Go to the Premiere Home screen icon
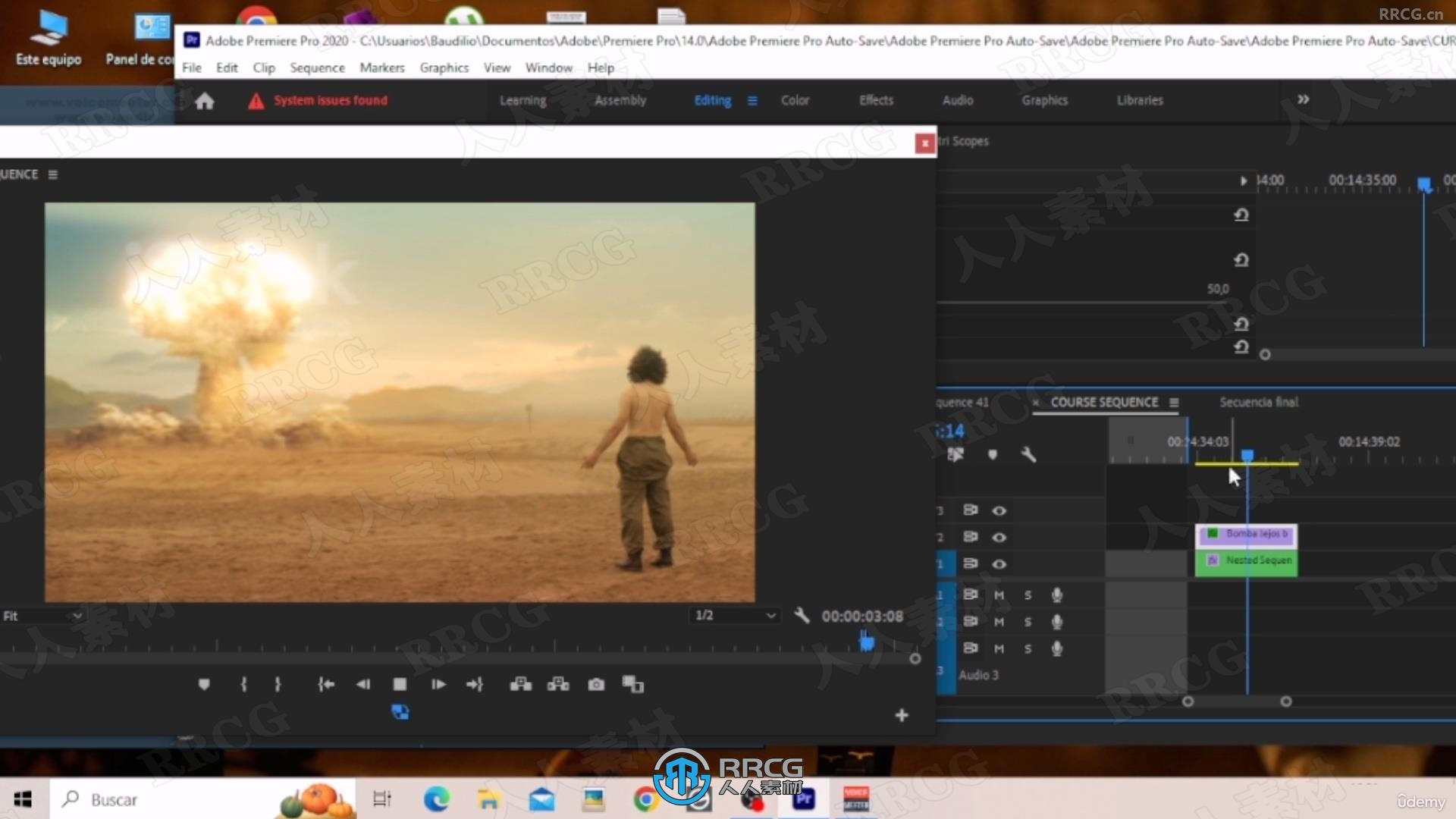 204,101
